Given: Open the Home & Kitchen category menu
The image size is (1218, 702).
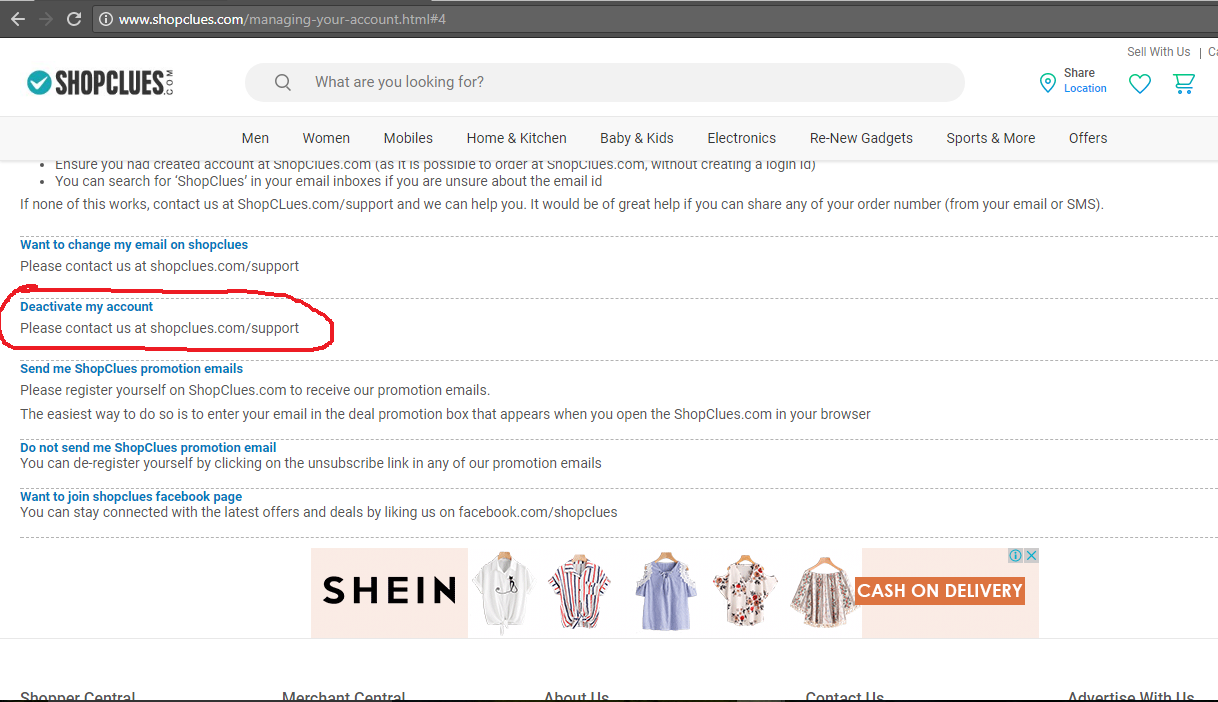Looking at the screenshot, I should click(516, 138).
